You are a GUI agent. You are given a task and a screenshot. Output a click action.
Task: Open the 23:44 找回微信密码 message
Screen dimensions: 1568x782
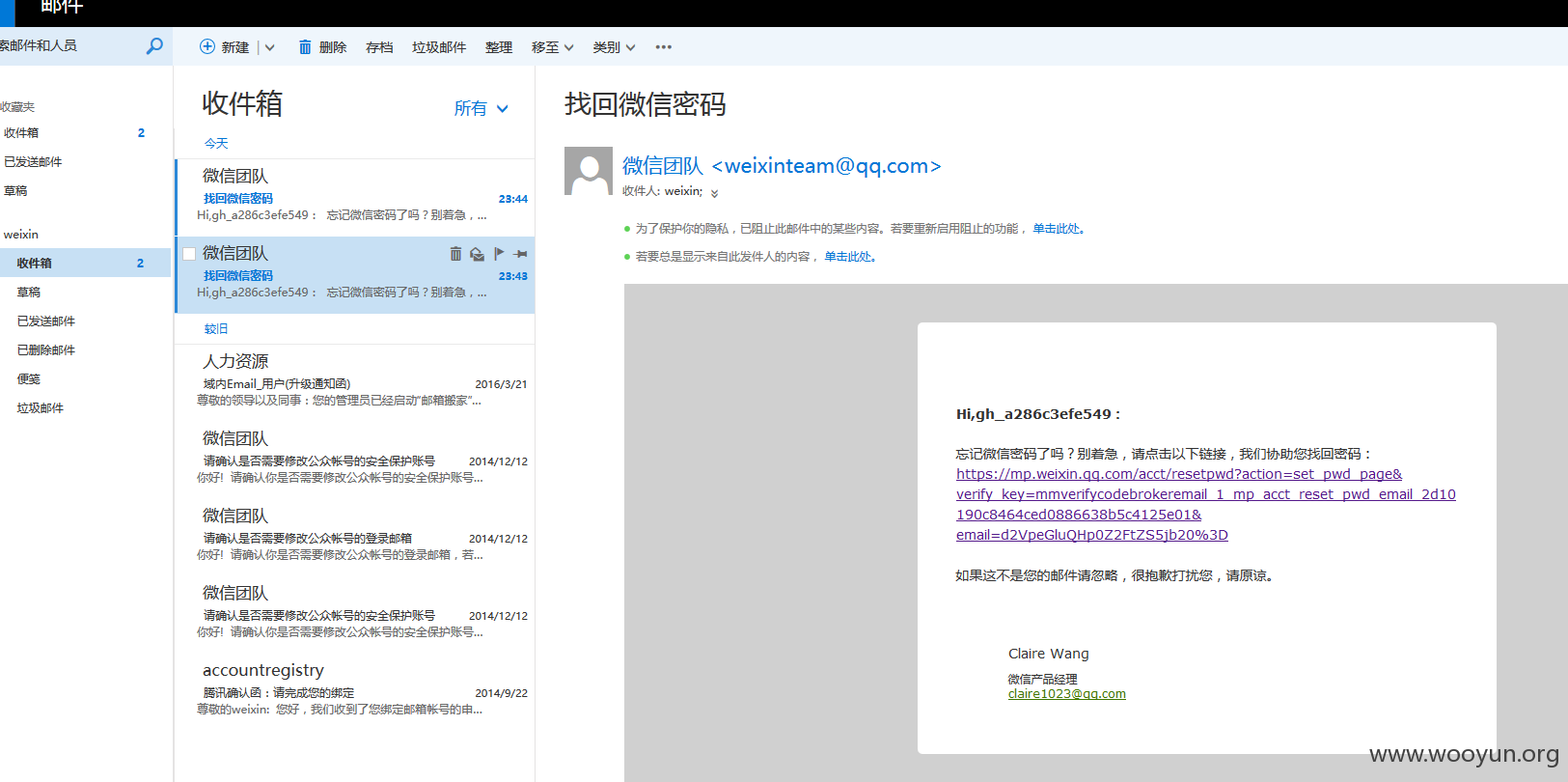pyautogui.click(x=355, y=197)
